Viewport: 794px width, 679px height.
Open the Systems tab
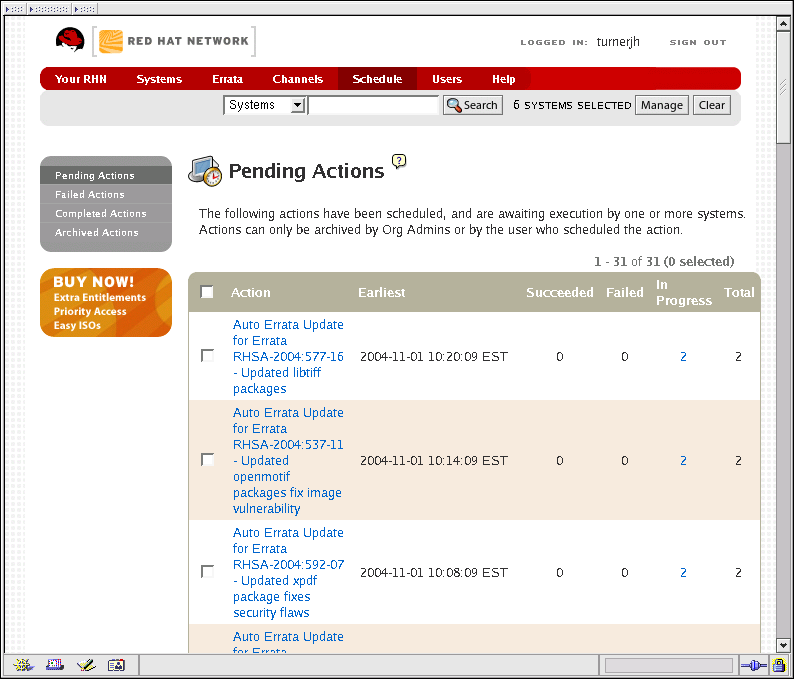click(159, 79)
